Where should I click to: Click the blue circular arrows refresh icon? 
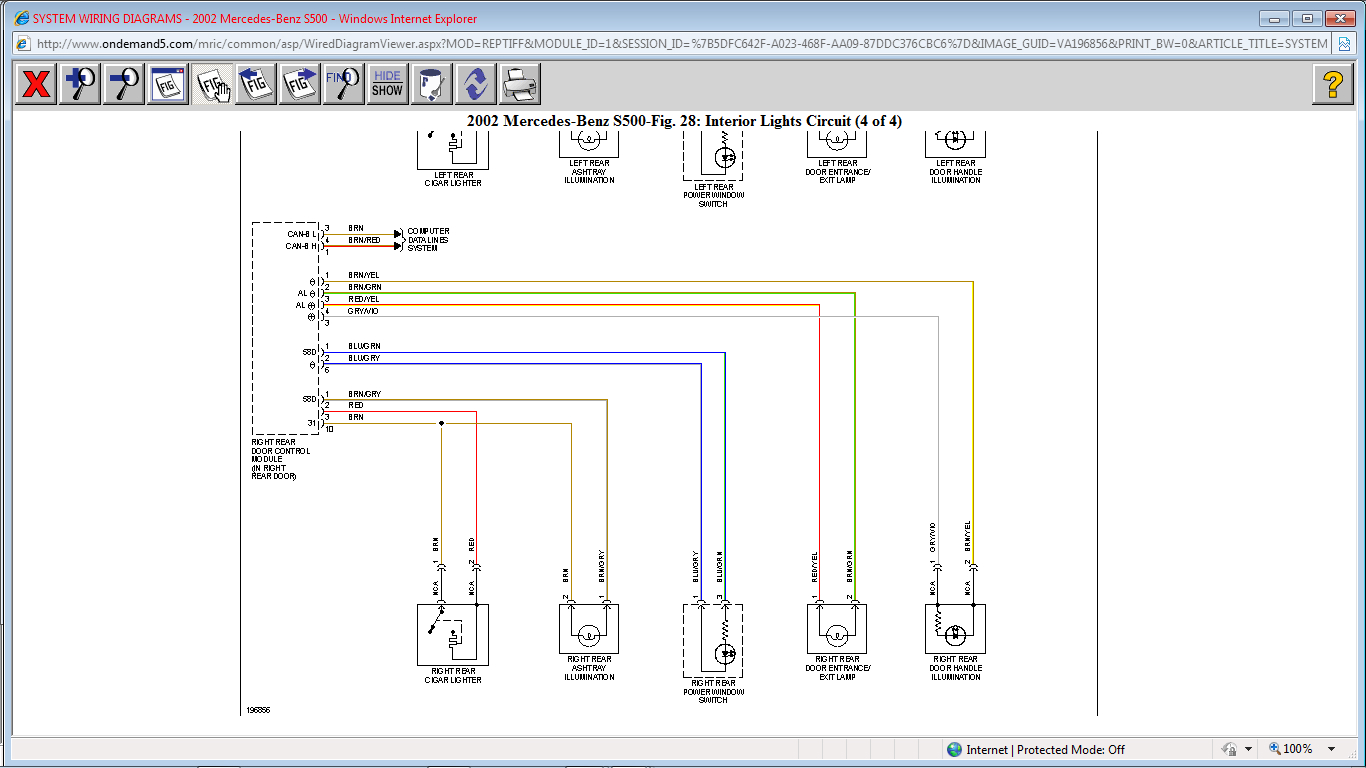476,84
